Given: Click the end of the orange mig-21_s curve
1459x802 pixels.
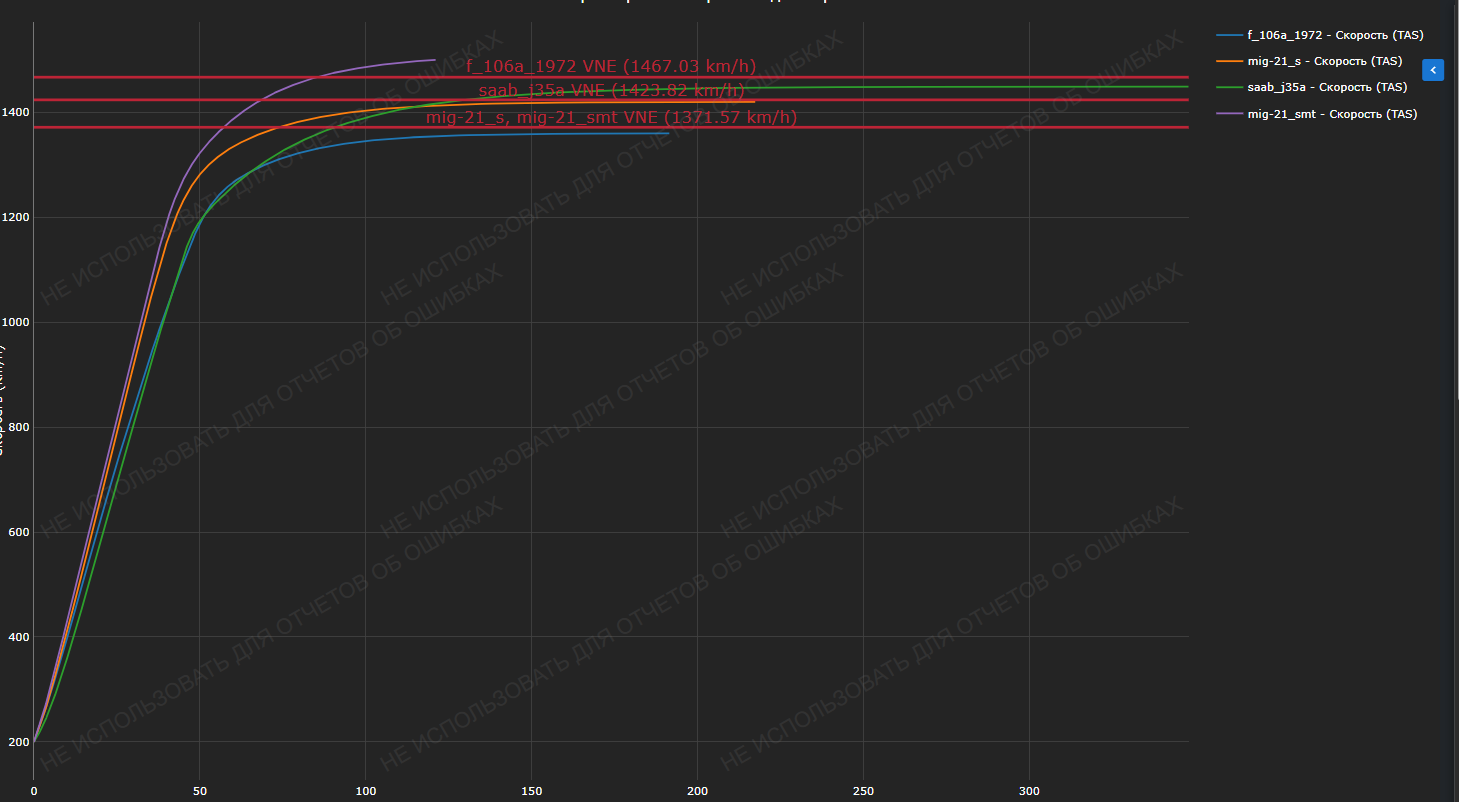Looking at the screenshot, I should click(x=754, y=102).
